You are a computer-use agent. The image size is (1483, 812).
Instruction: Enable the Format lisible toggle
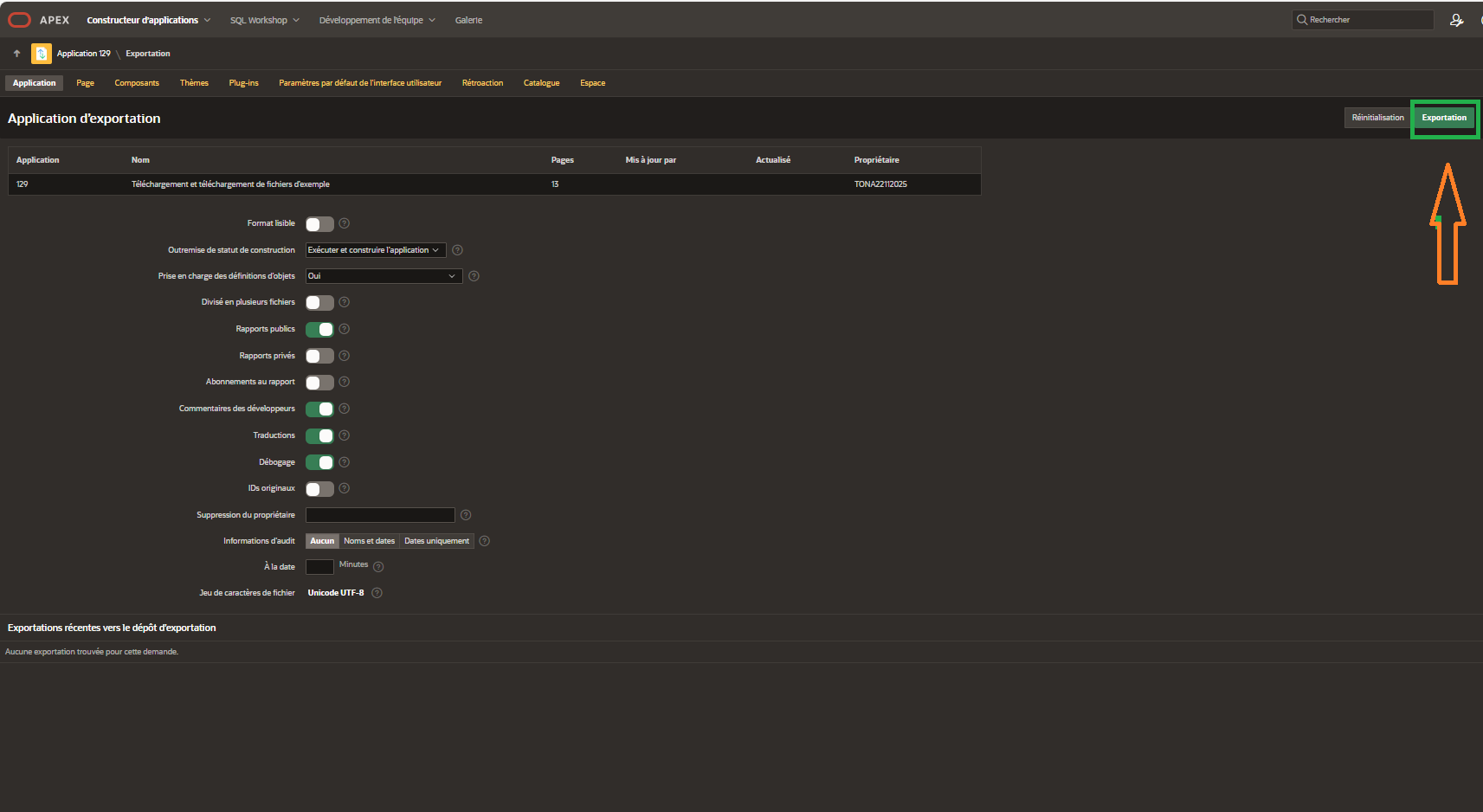click(319, 224)
